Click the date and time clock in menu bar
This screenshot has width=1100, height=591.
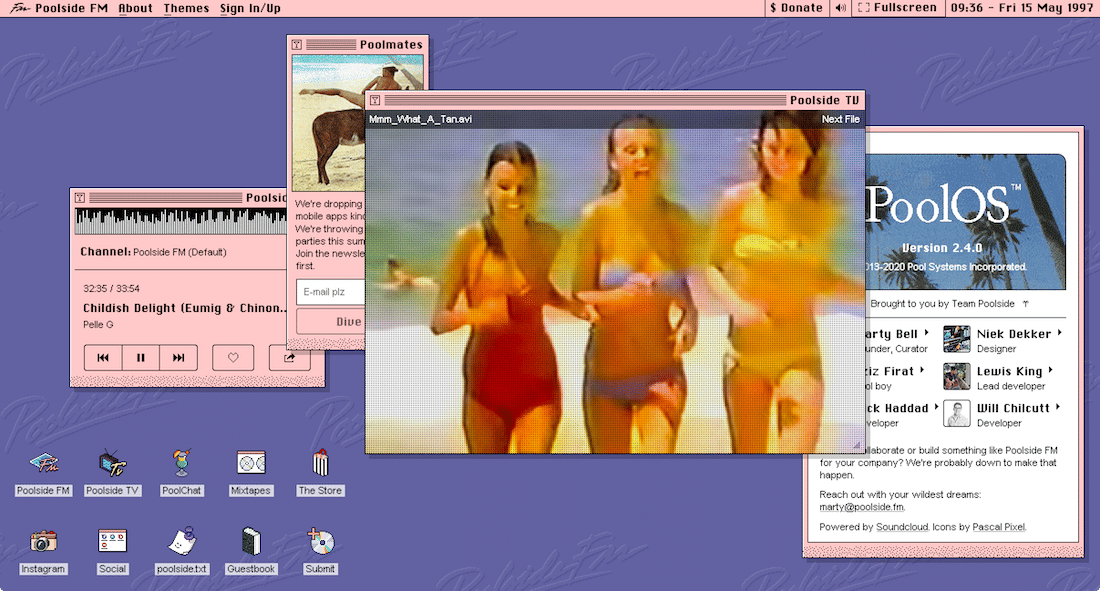1021,8
